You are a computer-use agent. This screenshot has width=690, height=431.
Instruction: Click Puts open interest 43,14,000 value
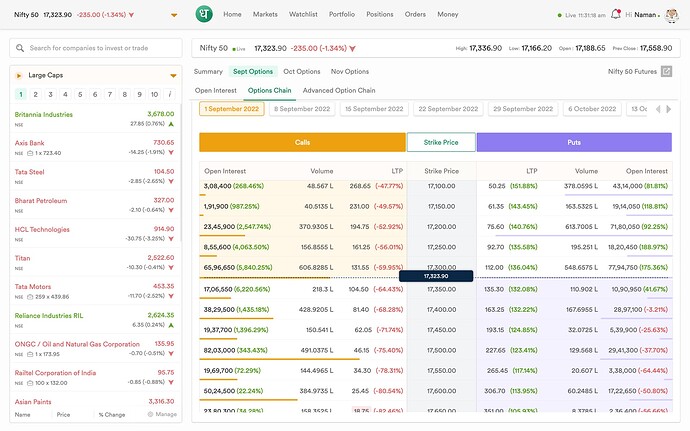(x=627, y=186)
